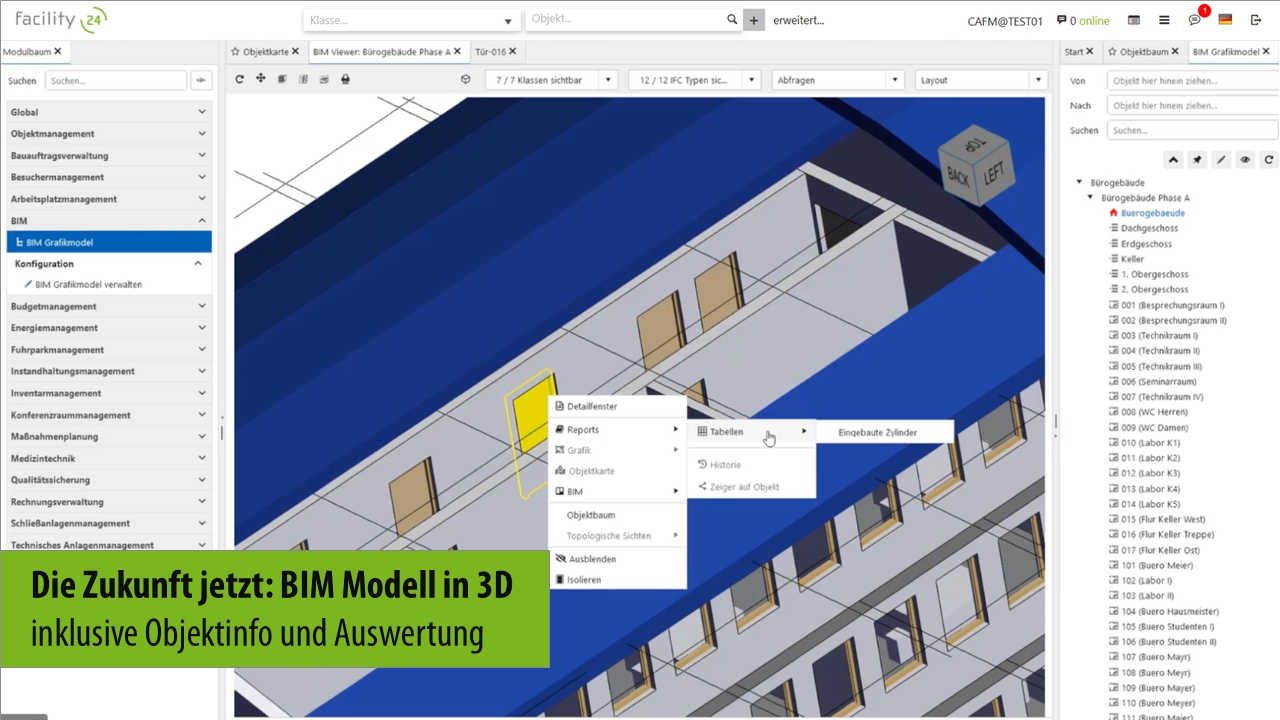The height and width of the screenshot is (720, 1280).
Task: Switch to the Tür-016 tab
Action: coord(496,51)
